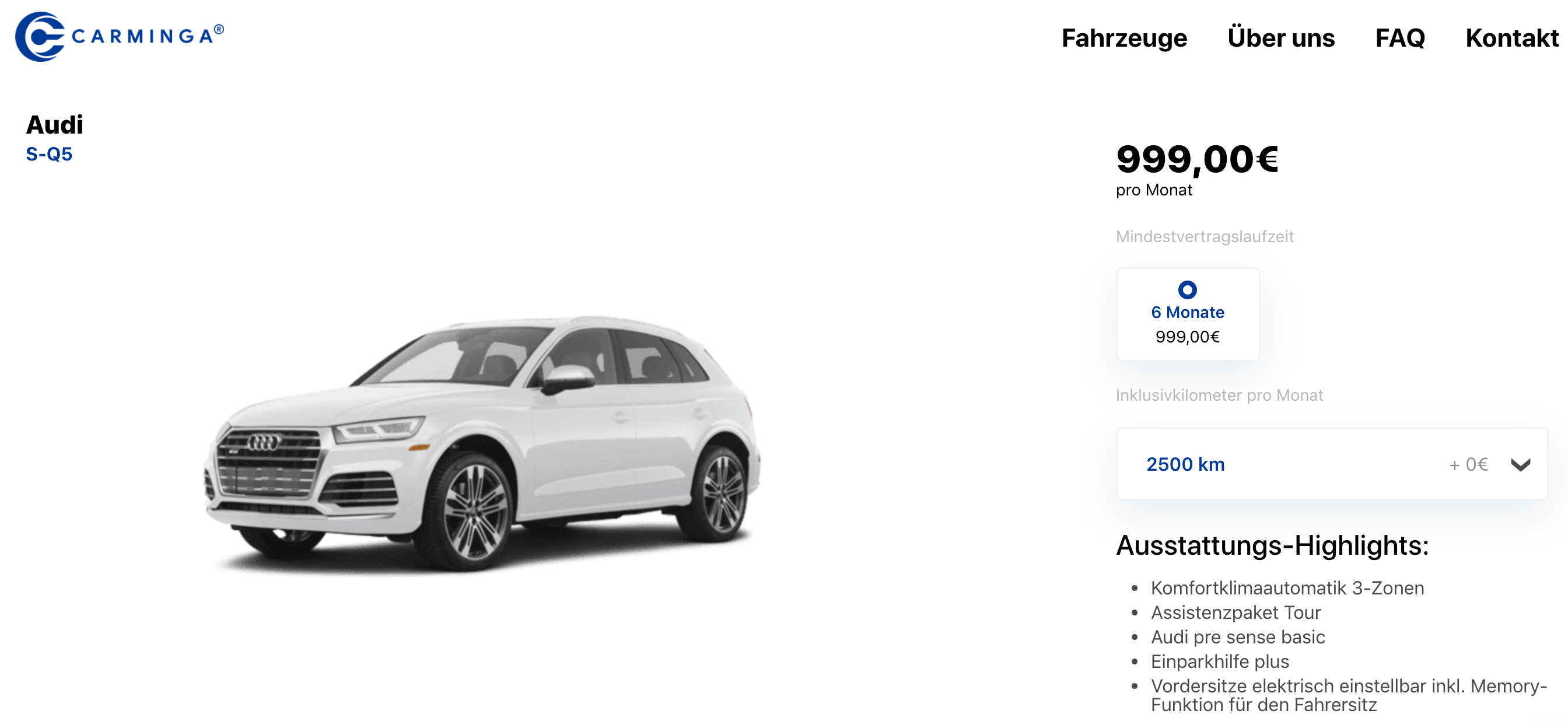Click the 6 Monate contract duration card

click(1187, 314)
